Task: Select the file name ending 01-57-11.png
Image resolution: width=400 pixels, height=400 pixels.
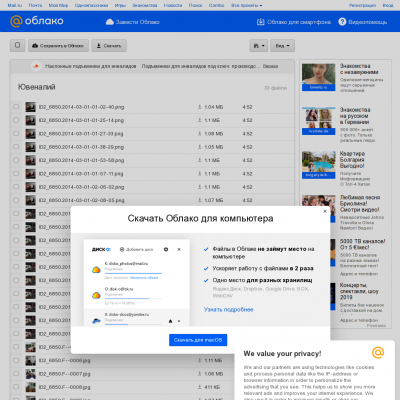Action: click(81, 174)
